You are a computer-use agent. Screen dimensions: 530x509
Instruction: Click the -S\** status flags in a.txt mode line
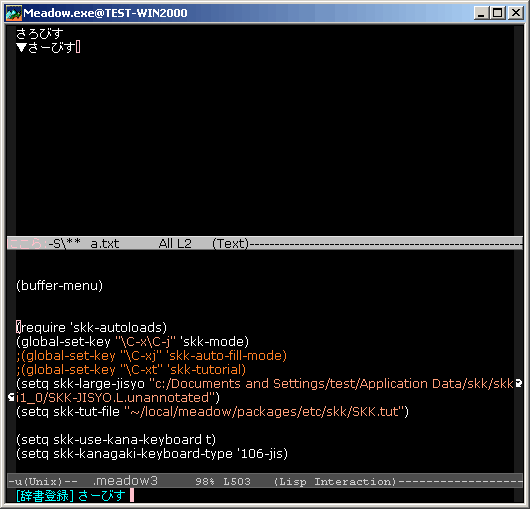click(65, 243)
